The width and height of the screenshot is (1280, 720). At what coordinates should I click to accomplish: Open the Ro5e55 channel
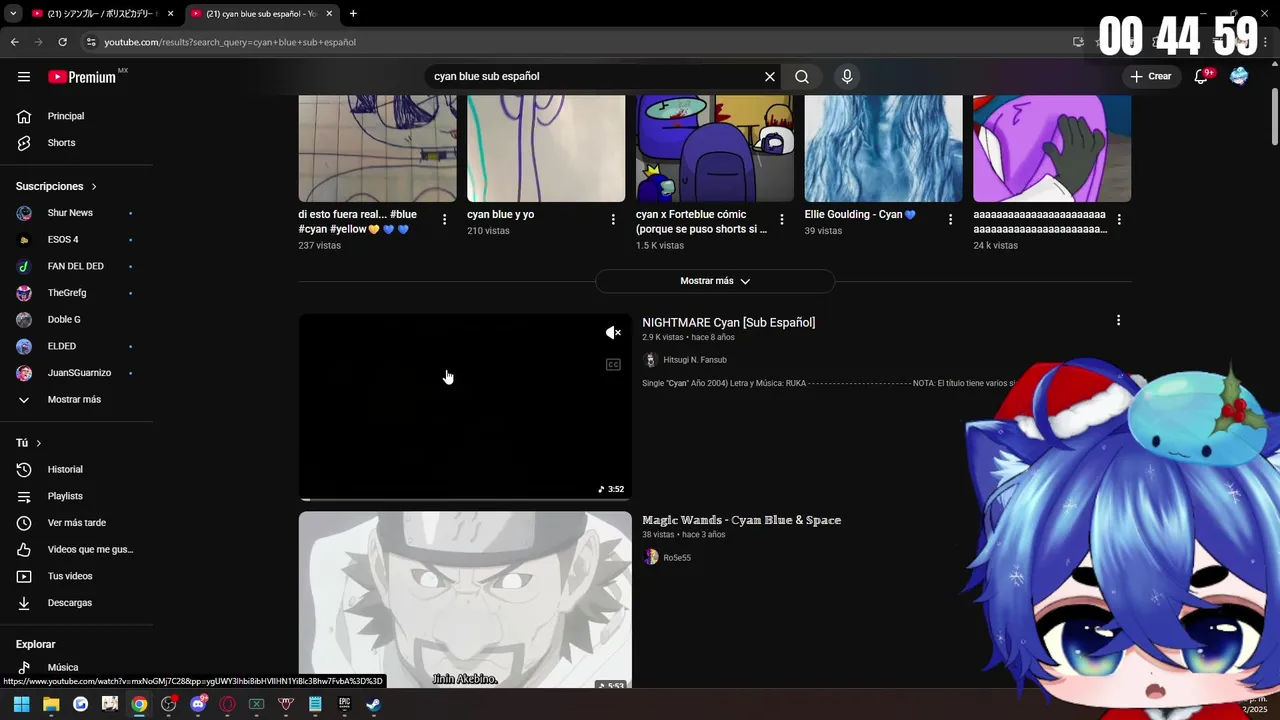tap(677, 558)
